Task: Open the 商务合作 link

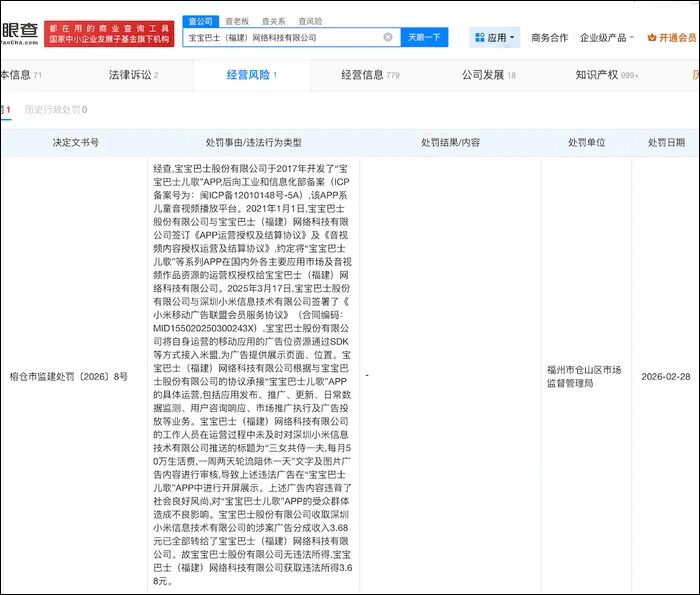Action: pos(549,37)
